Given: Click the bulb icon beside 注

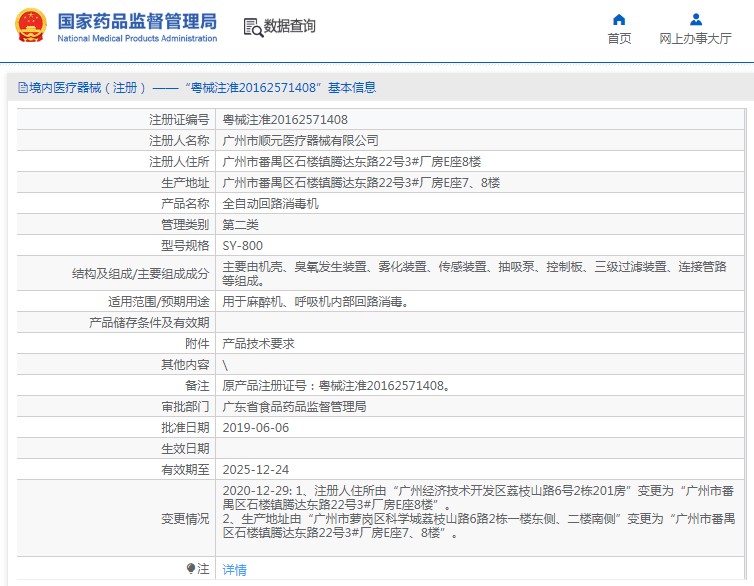Looking at the screenshot, I should pyautogui.click(x=191, y=568).
